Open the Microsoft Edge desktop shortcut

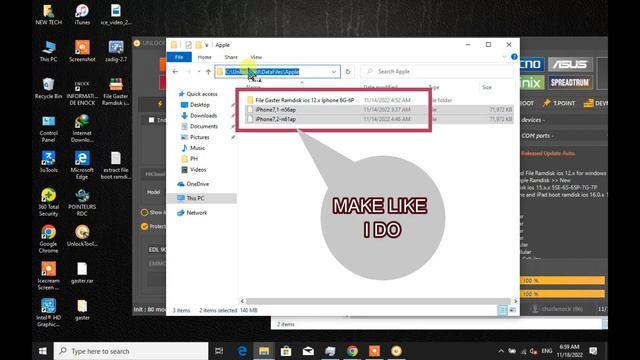click(x=82, y=165)
